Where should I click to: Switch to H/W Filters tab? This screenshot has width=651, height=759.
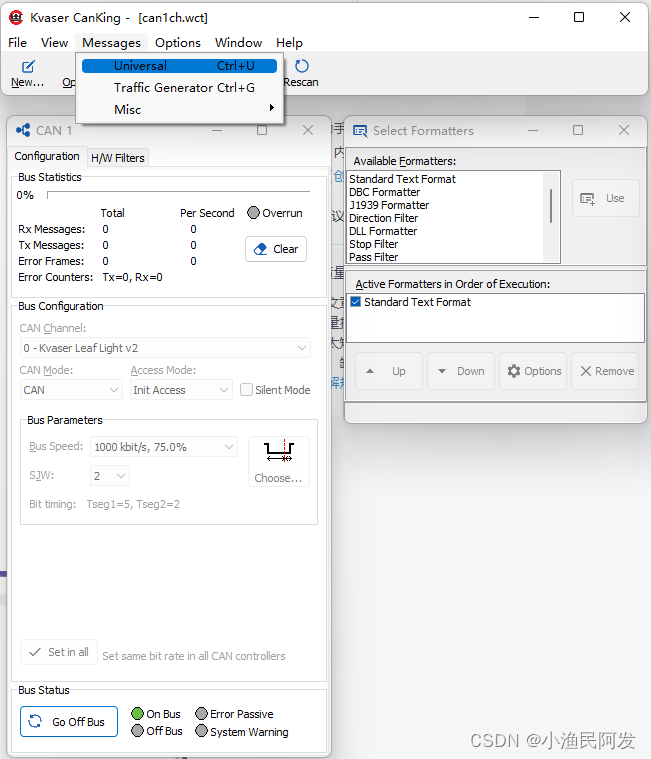click(118, 158)
